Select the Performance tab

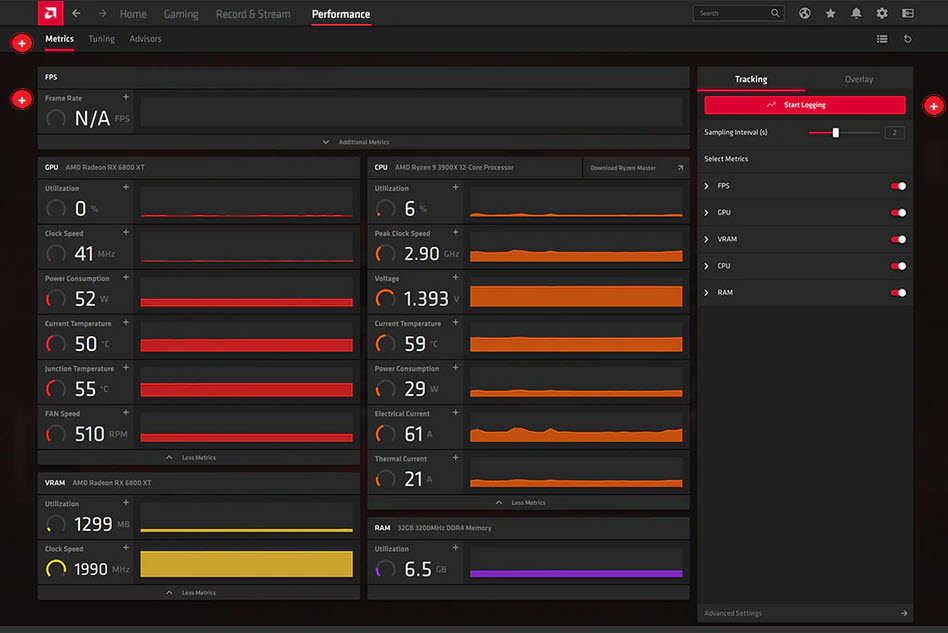tap(341, 14)
